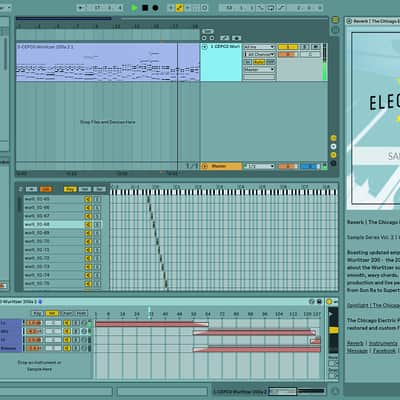This screenshot has width=400, height=400.
Task: Solo the wurli chain ending in 67
Action: [97, 216]
